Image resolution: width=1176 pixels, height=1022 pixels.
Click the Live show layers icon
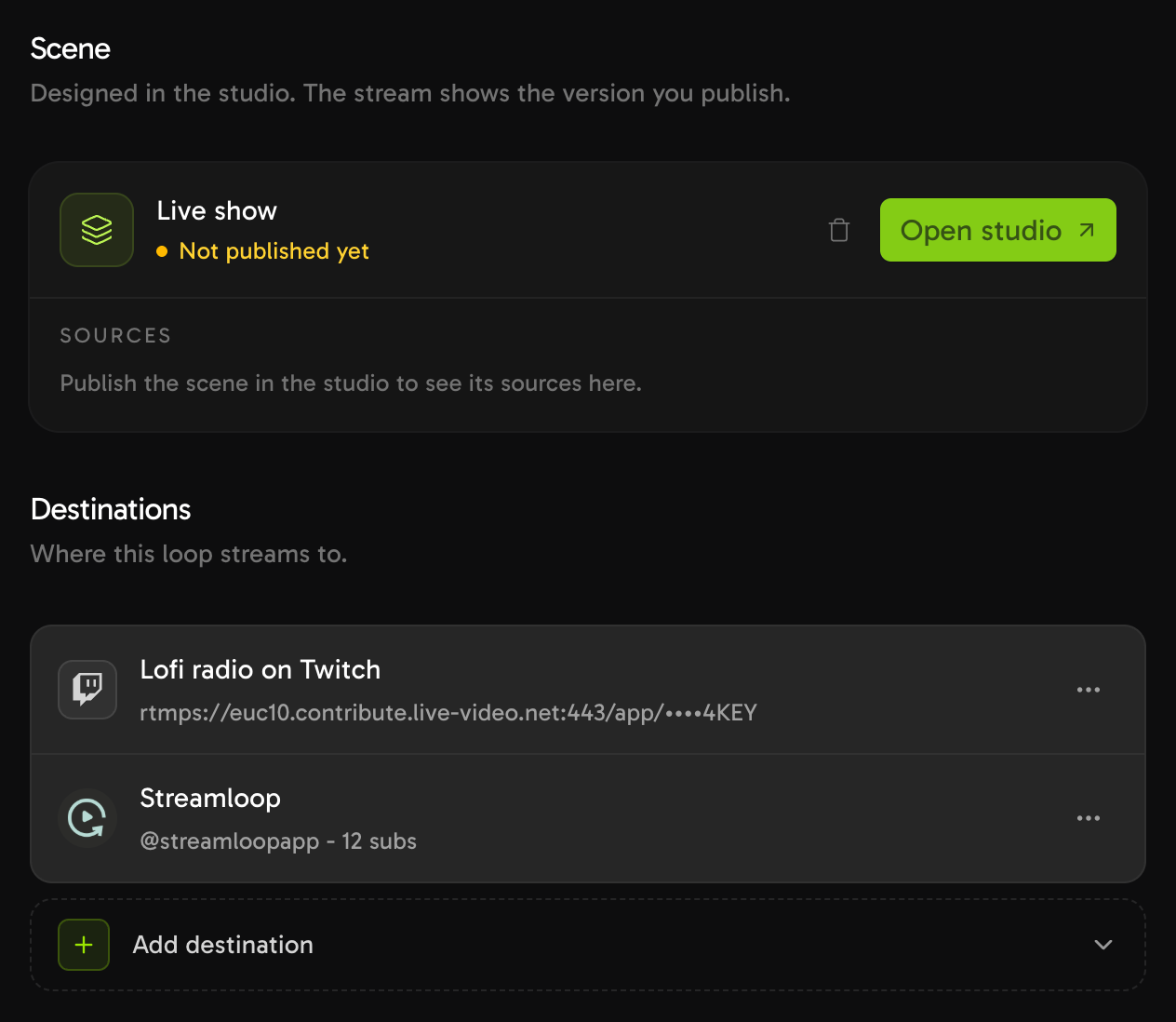point(97,230)
